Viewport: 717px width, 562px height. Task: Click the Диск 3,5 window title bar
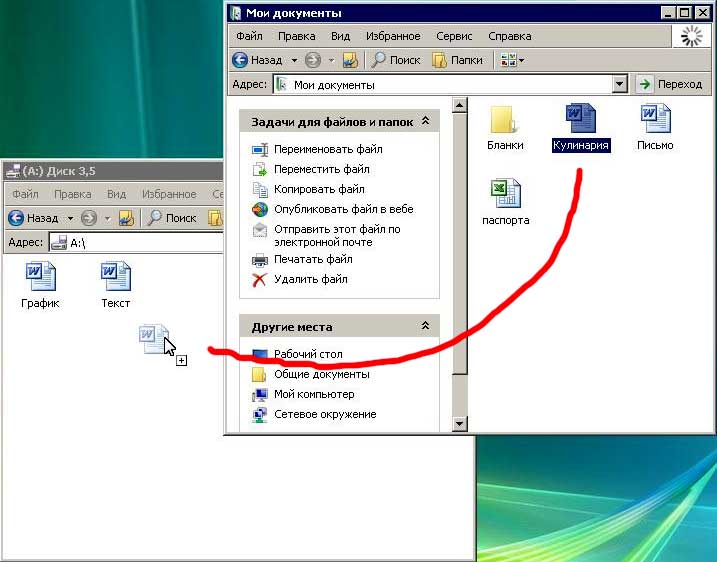click(113, 171)
